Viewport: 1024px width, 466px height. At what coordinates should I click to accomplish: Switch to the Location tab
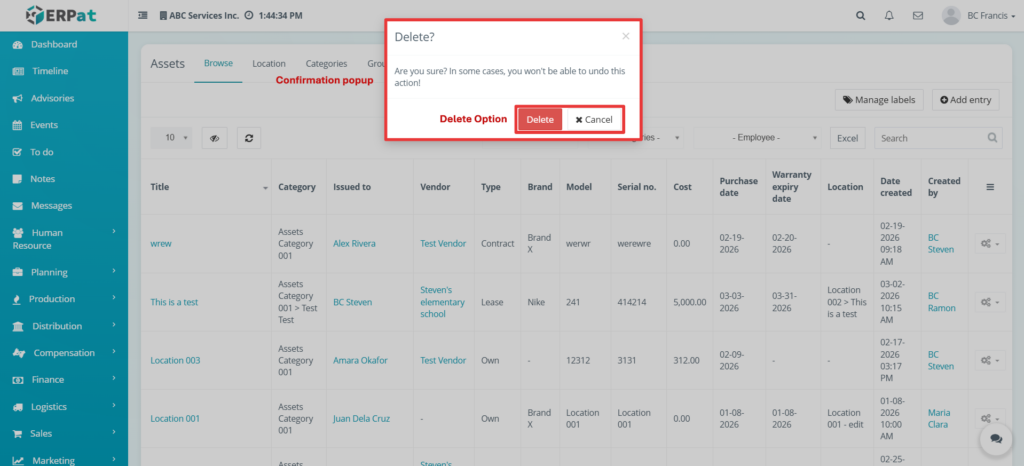(268, 63)
